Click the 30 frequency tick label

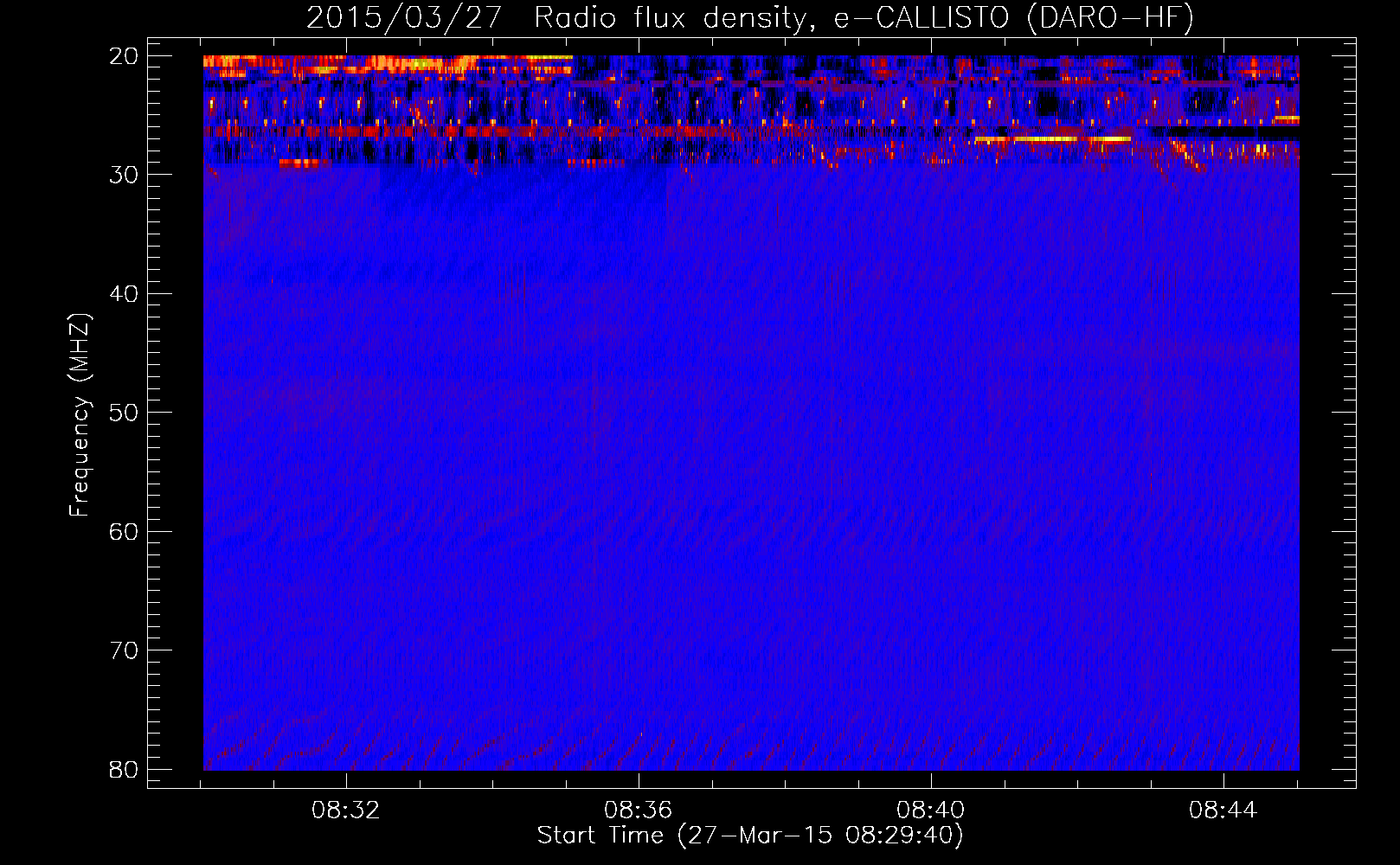coord(124,175)
